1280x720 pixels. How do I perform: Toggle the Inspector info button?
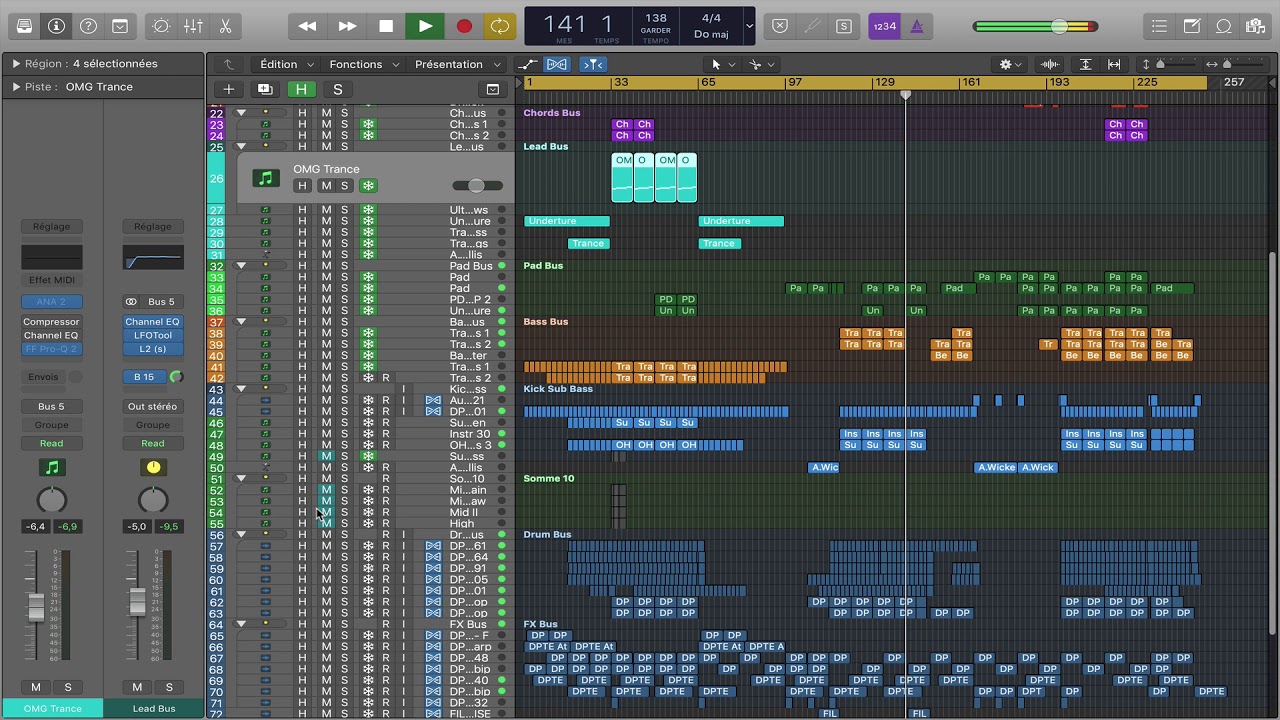click(x=56, y=26)
